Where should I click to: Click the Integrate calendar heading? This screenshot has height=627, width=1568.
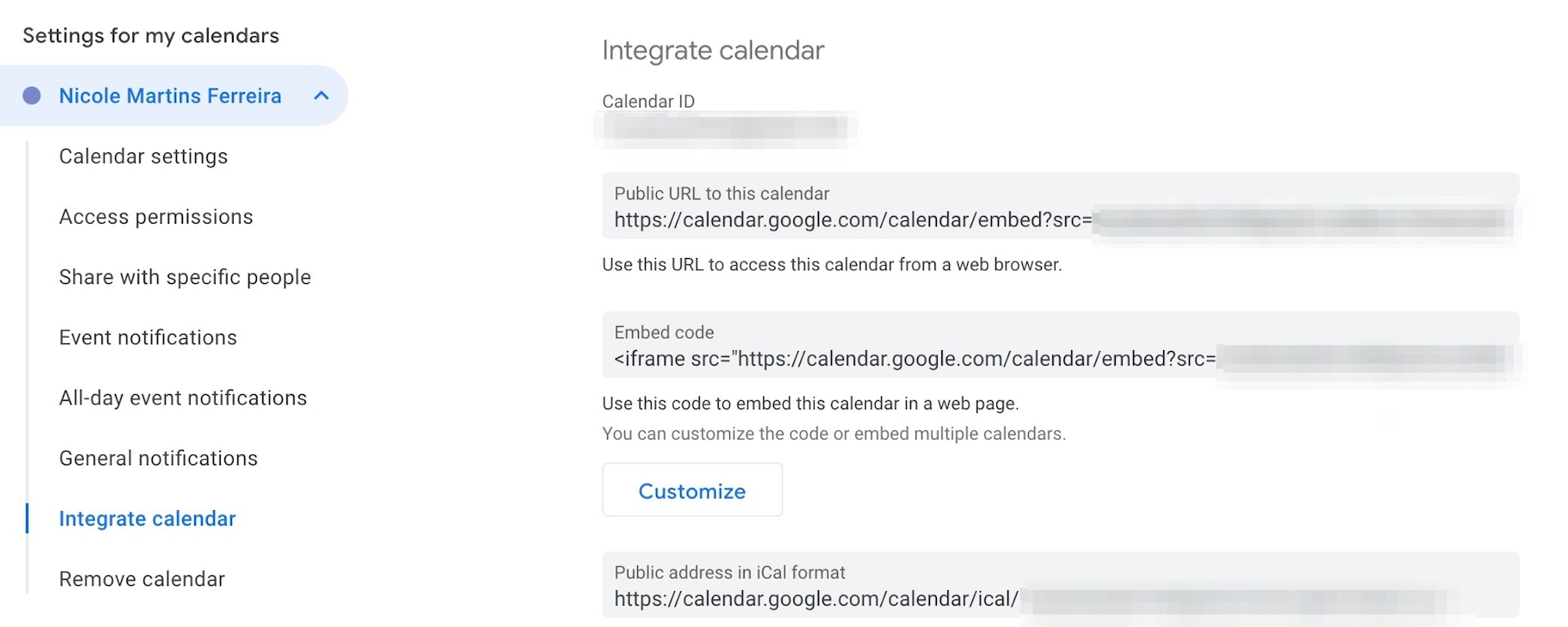(713, 50)
